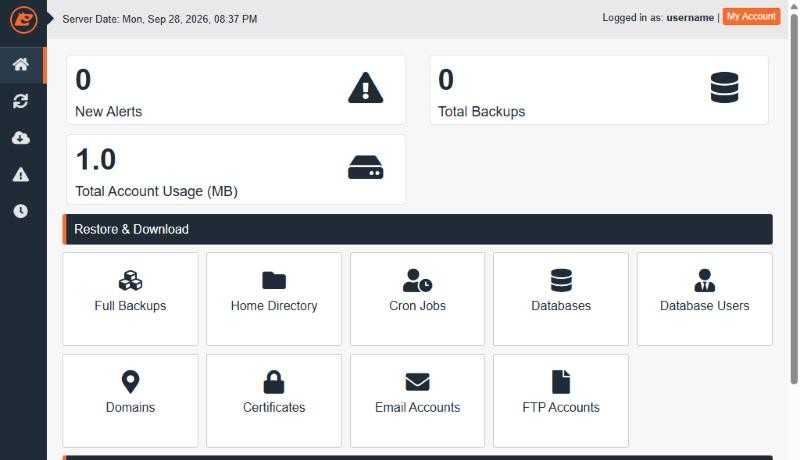Image resolution: width=800 pixels, height=460 pixels.
Task: Open the Databases label
Action: click(x=561, y=305)
